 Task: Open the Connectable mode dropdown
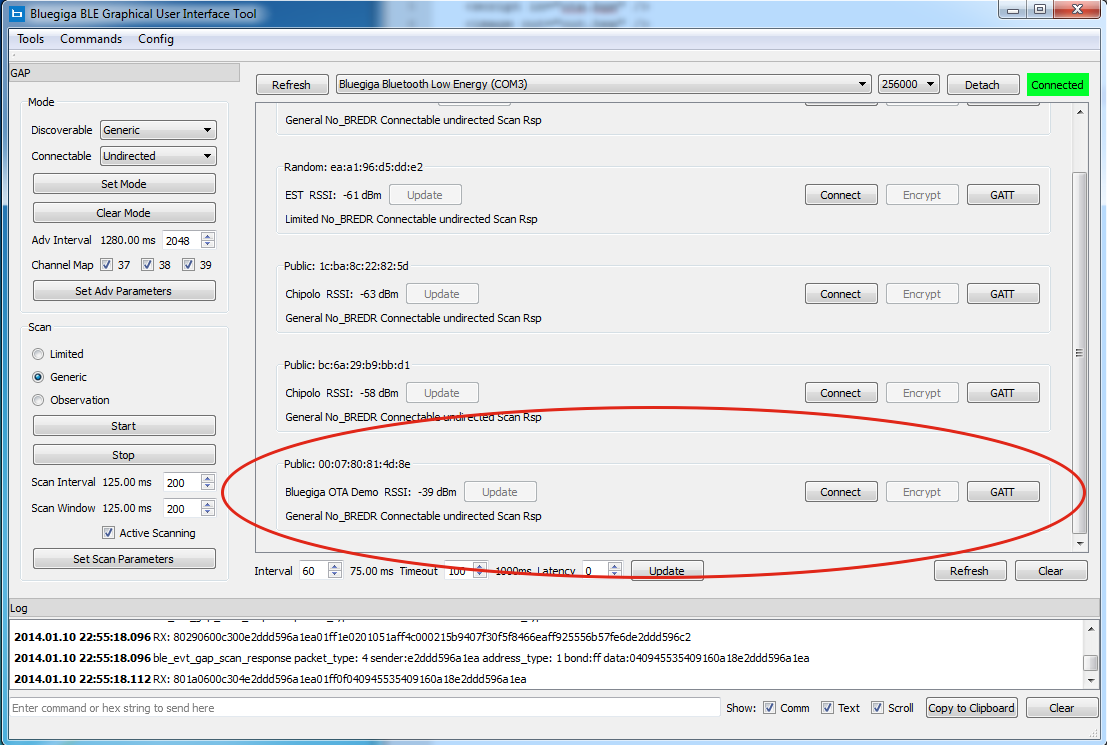click(x=158, y=156)
